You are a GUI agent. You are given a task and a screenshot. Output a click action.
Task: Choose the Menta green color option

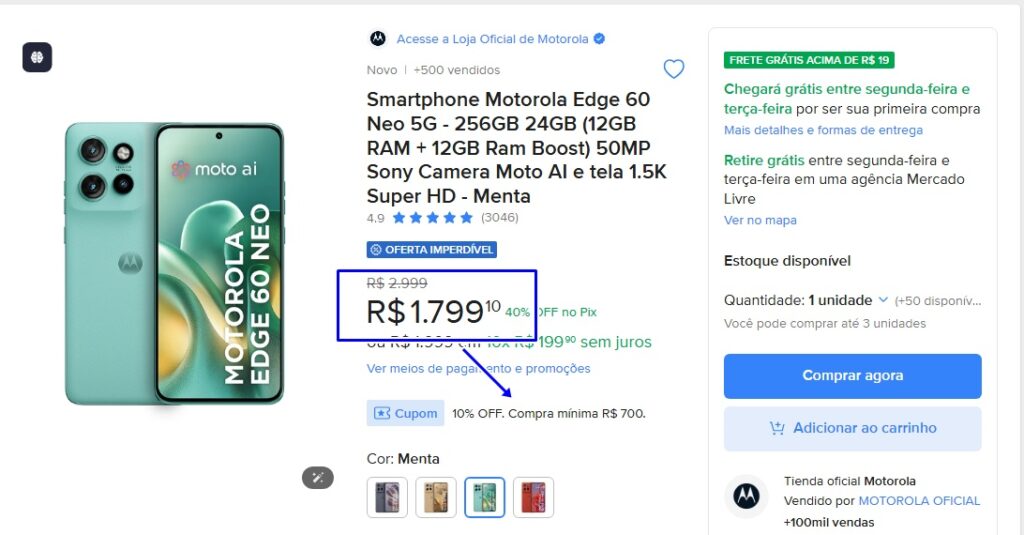click(x=485, y=497)
